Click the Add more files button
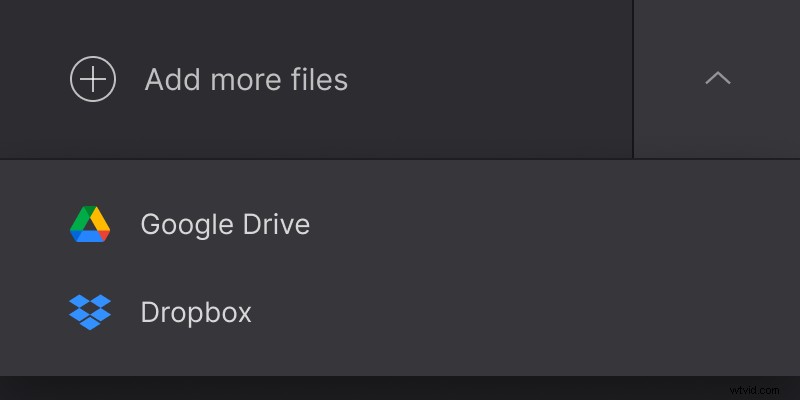Image resolution: width=800 pixels, height=400 pixels. tap(245, 79)
